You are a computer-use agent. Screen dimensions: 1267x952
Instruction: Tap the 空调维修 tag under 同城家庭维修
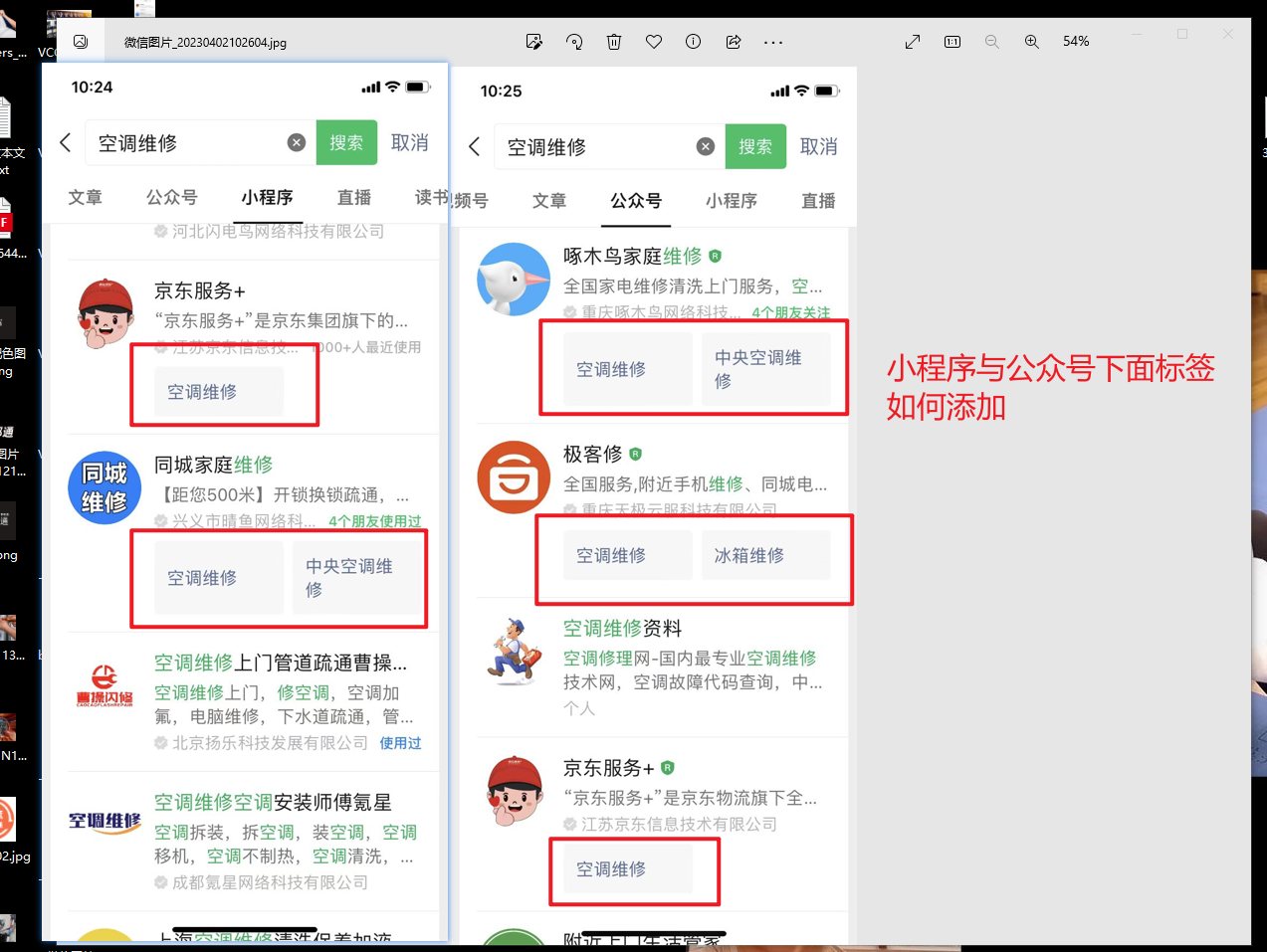pyautogui.click(x=219, y=578)
